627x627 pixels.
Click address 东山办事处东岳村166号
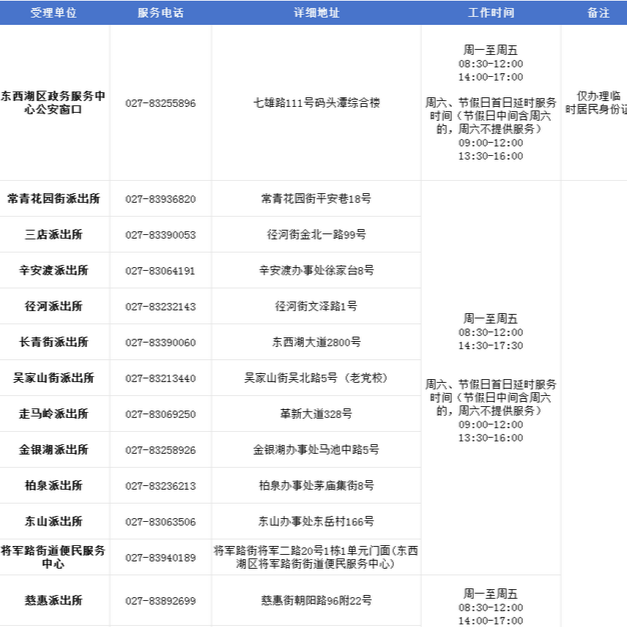click(316, 521)
